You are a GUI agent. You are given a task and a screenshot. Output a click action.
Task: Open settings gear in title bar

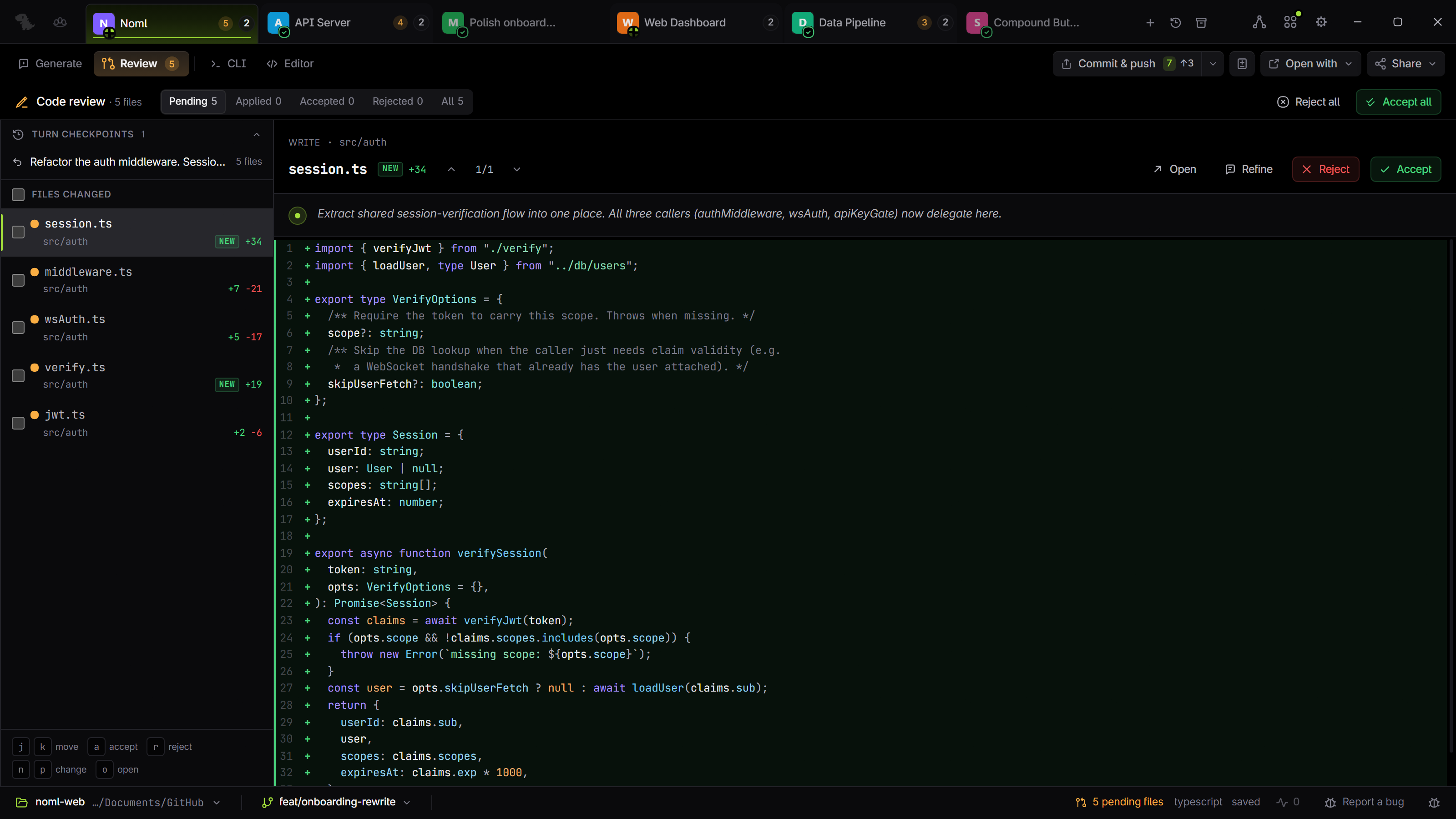tap(1321, 23)
